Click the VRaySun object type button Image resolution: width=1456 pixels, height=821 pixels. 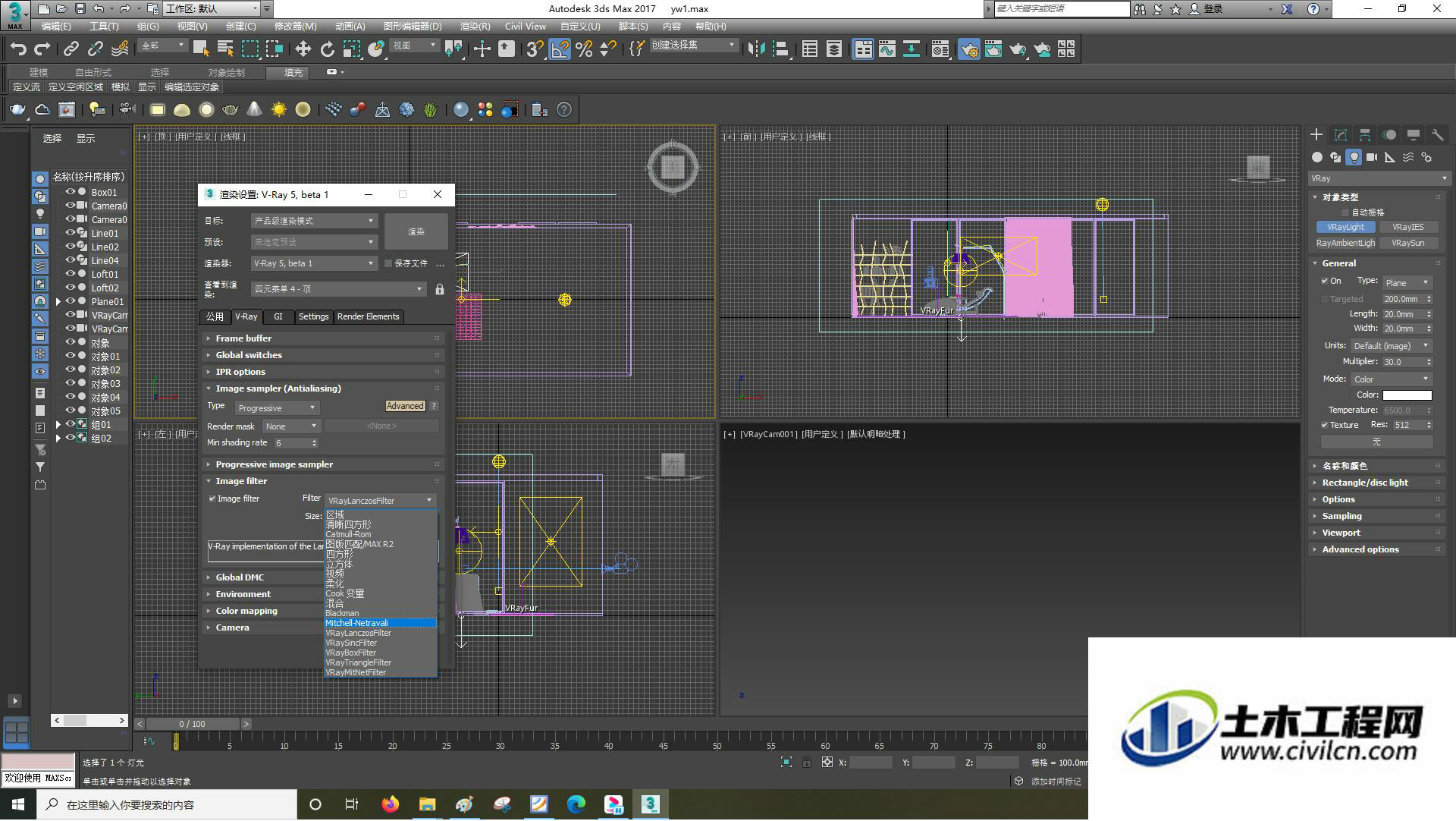pos(1407,243)
